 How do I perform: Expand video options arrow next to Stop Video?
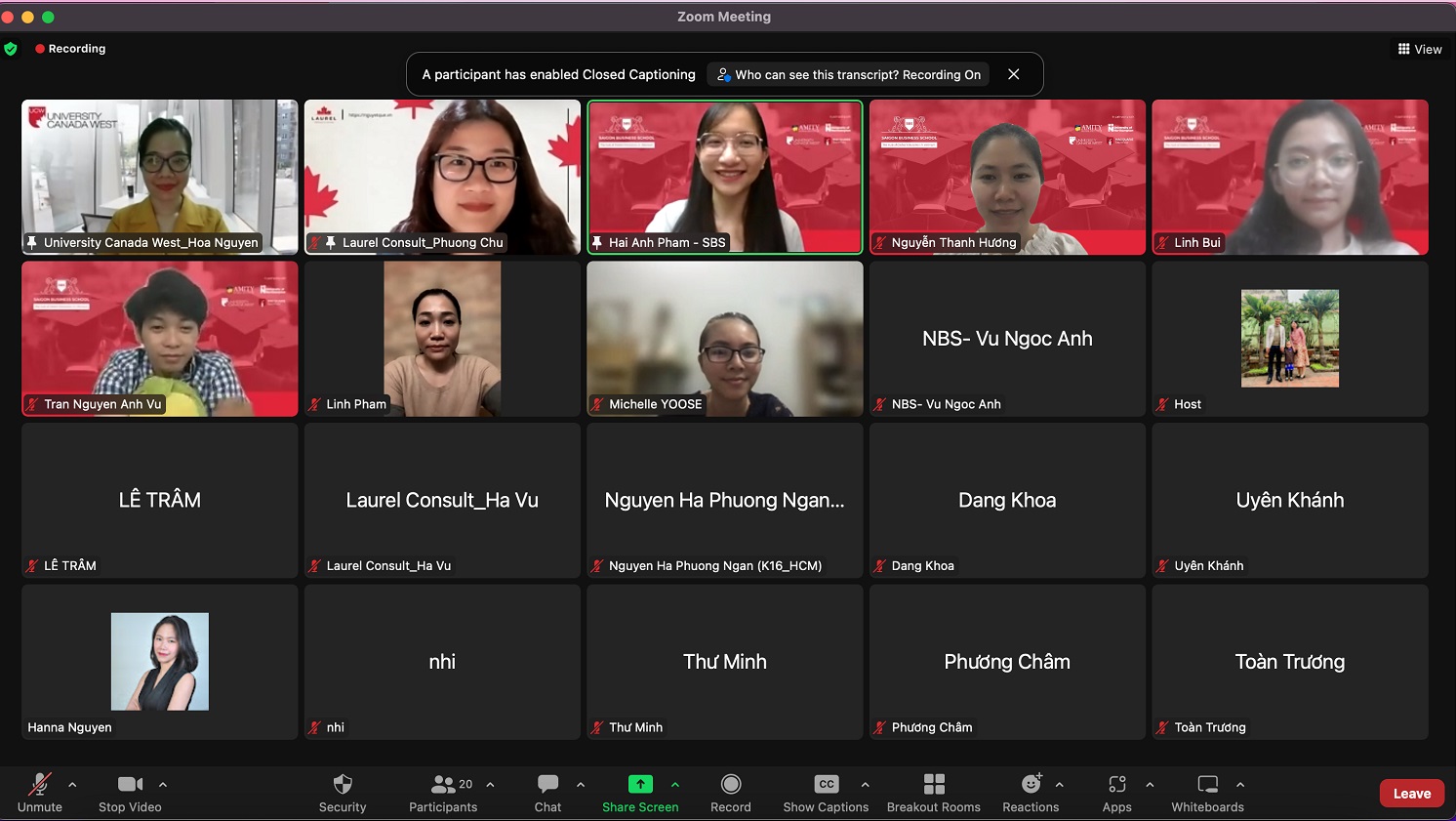click(163, 784)
